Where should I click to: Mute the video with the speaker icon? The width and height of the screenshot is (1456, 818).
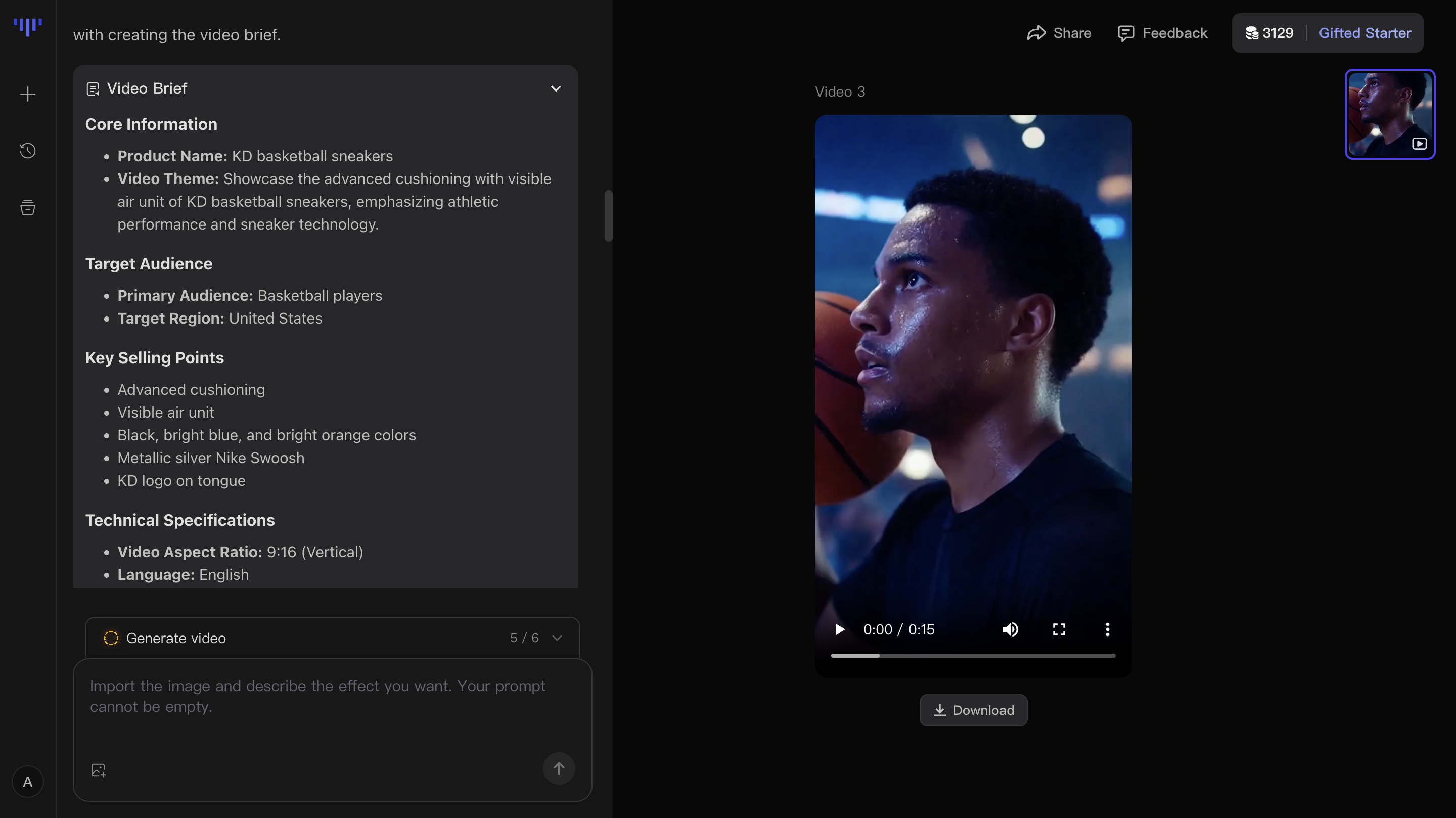[x=1010, y=629]
